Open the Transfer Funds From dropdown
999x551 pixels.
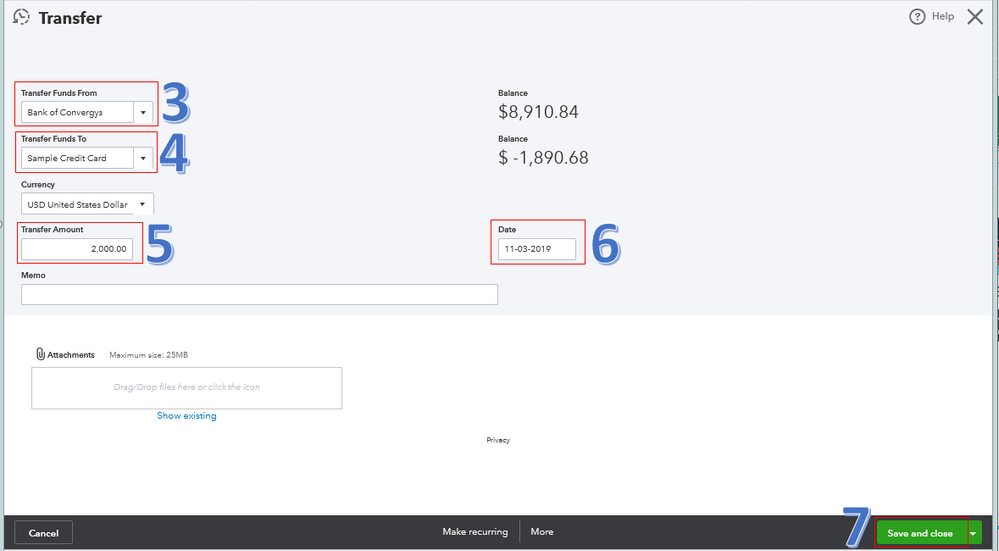[143, 113]
